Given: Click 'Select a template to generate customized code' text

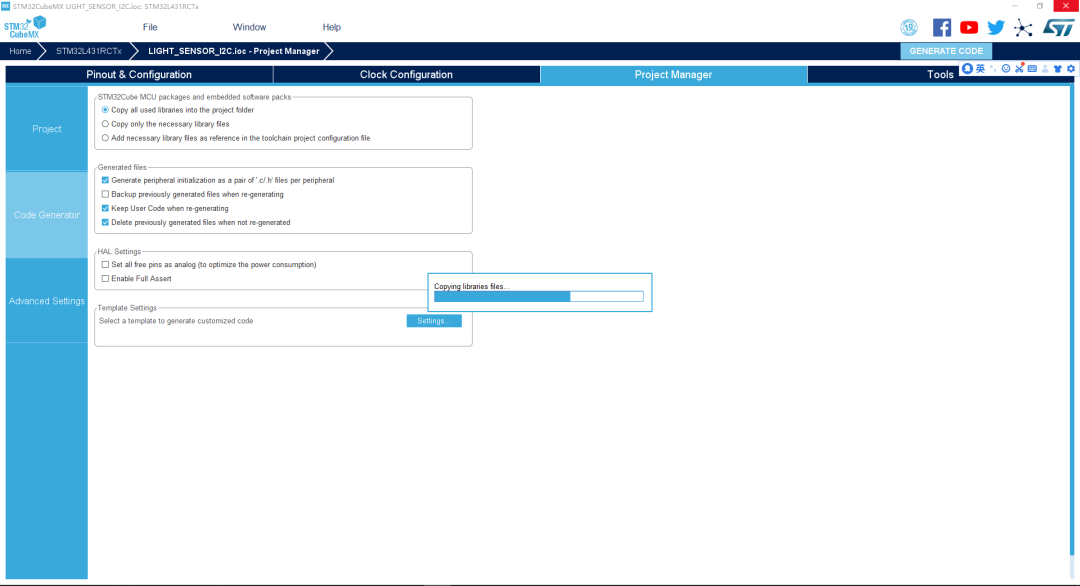Looking at the screenshot, I should [x=176, y=321].
